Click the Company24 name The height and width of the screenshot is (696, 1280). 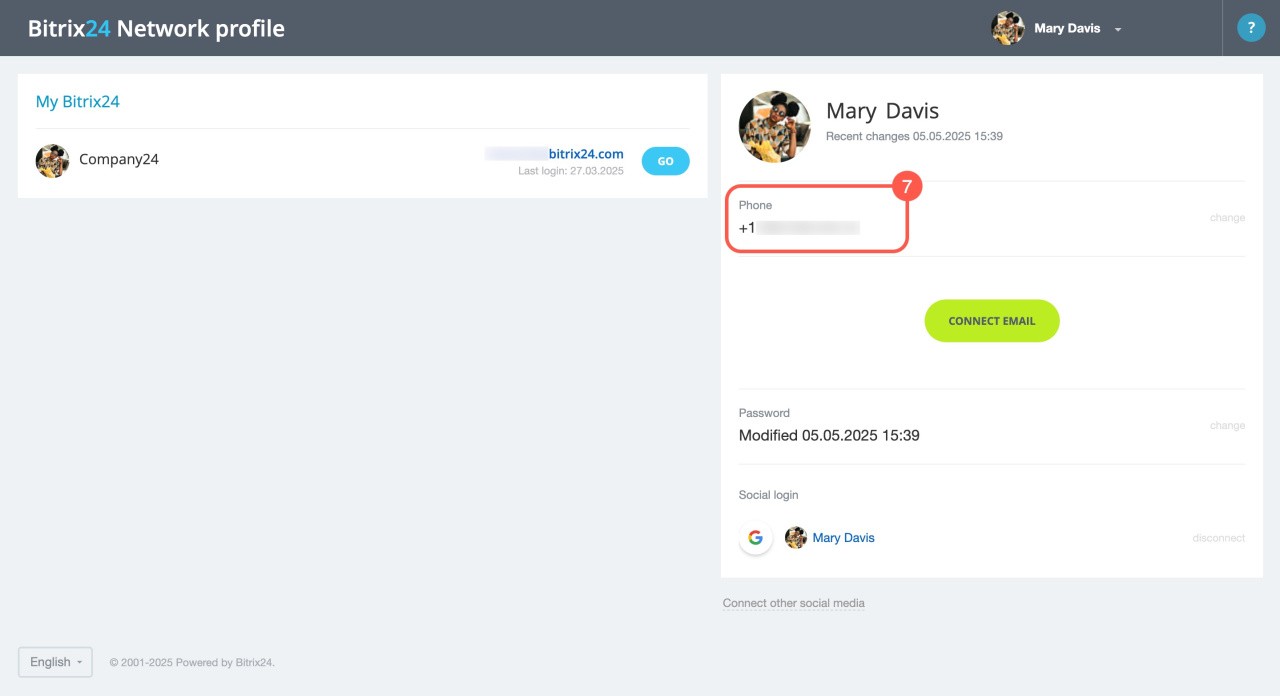click(x=119, y=160)
